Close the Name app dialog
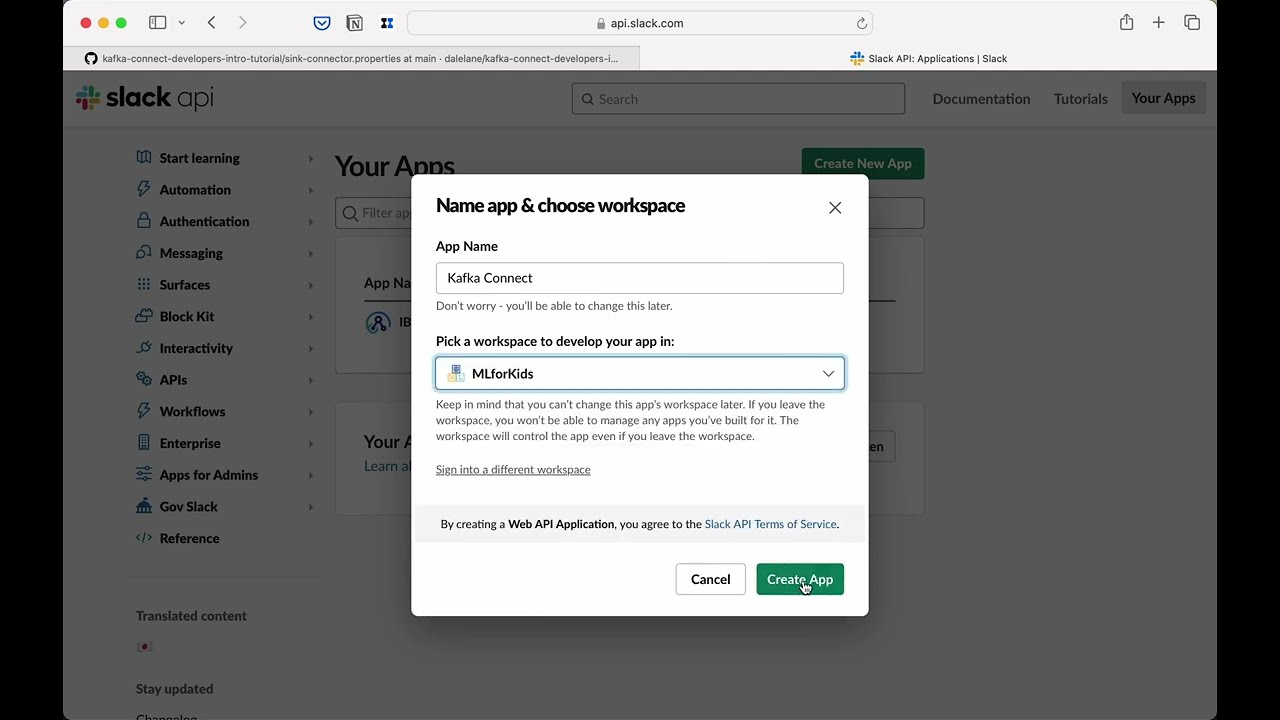This screenshot has height=720, width=1280. tap(835, 207)
